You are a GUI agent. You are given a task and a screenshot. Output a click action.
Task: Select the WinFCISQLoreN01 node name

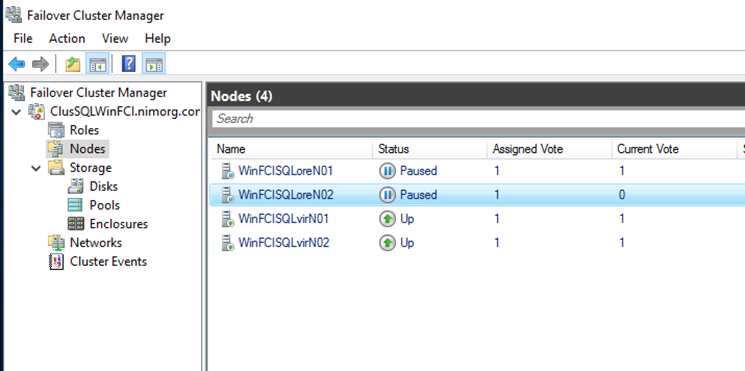coord(286,171)
